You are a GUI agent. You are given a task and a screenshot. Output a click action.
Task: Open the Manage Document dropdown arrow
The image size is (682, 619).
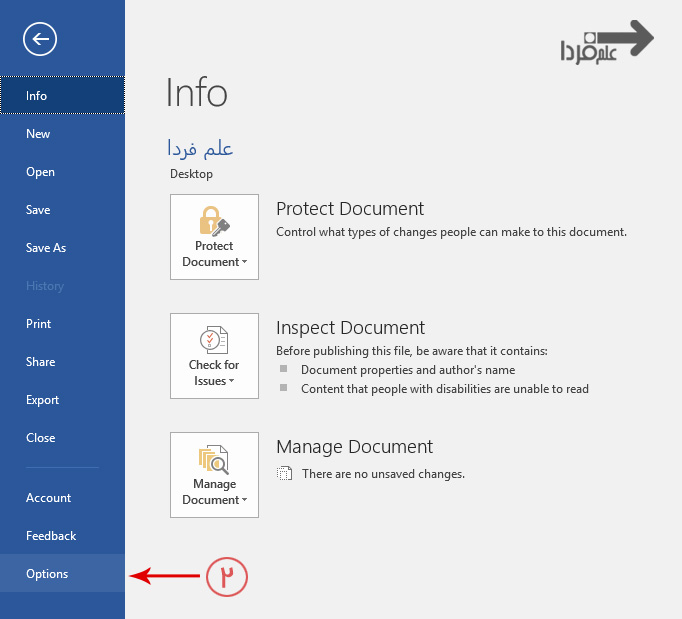click(x=244, y=501)
